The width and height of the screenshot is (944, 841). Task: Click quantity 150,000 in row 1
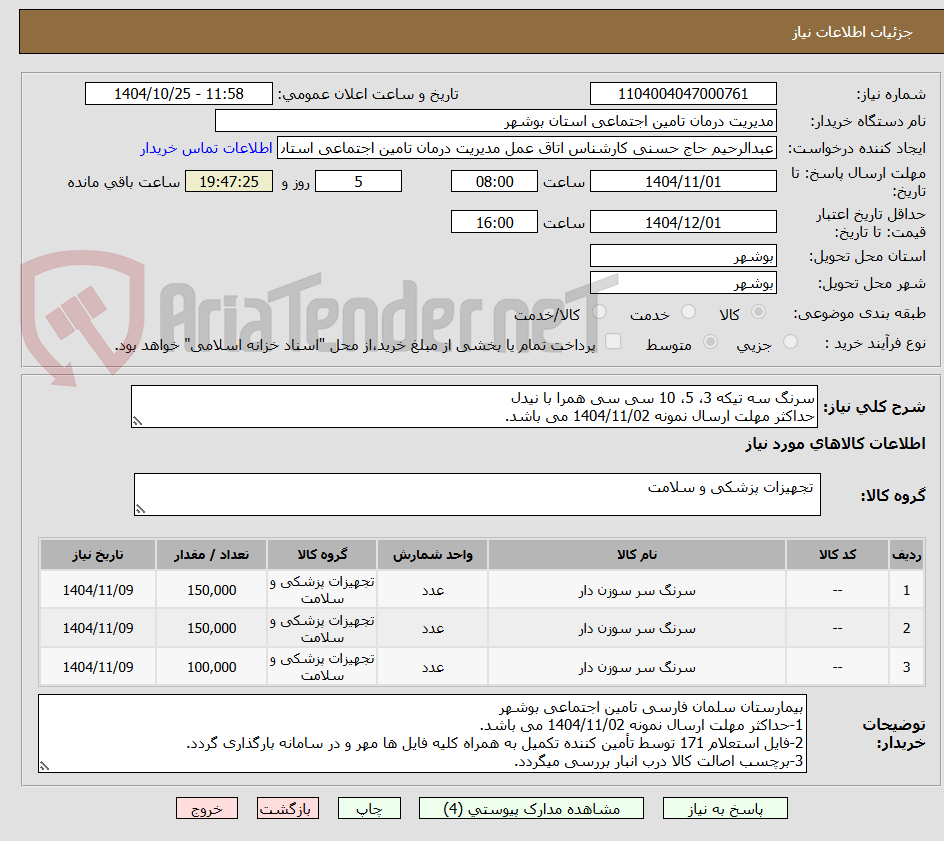point(211,591)
